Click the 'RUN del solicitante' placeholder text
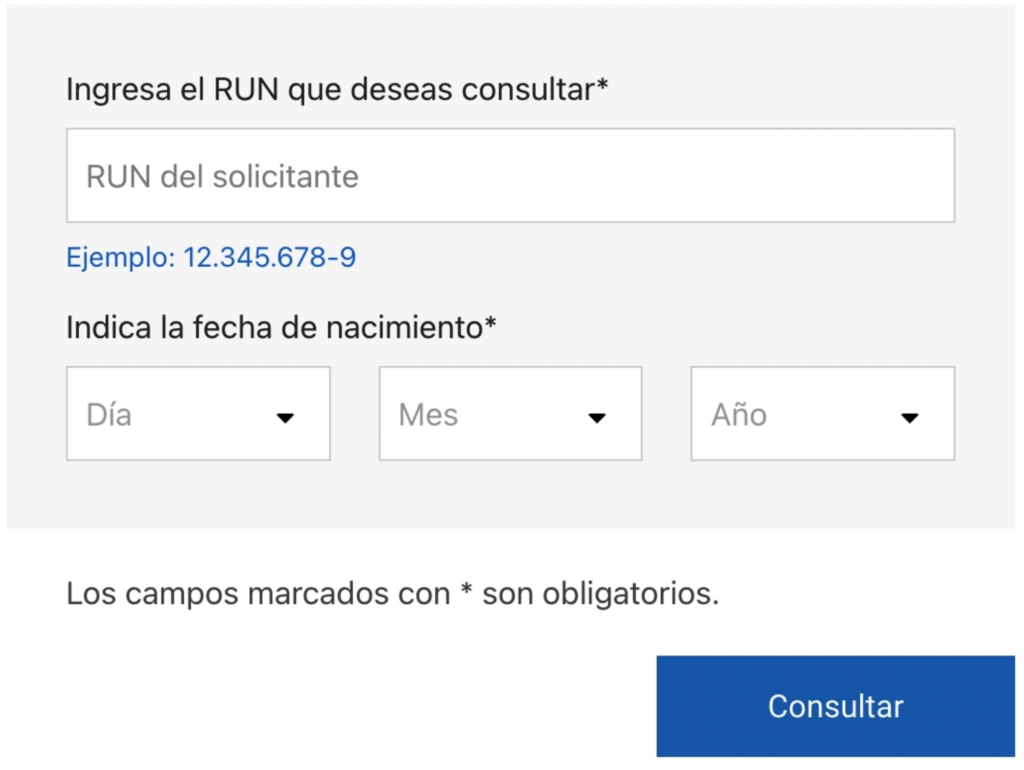Viewport: 1024px width, 770px height. tap(222, 177)
